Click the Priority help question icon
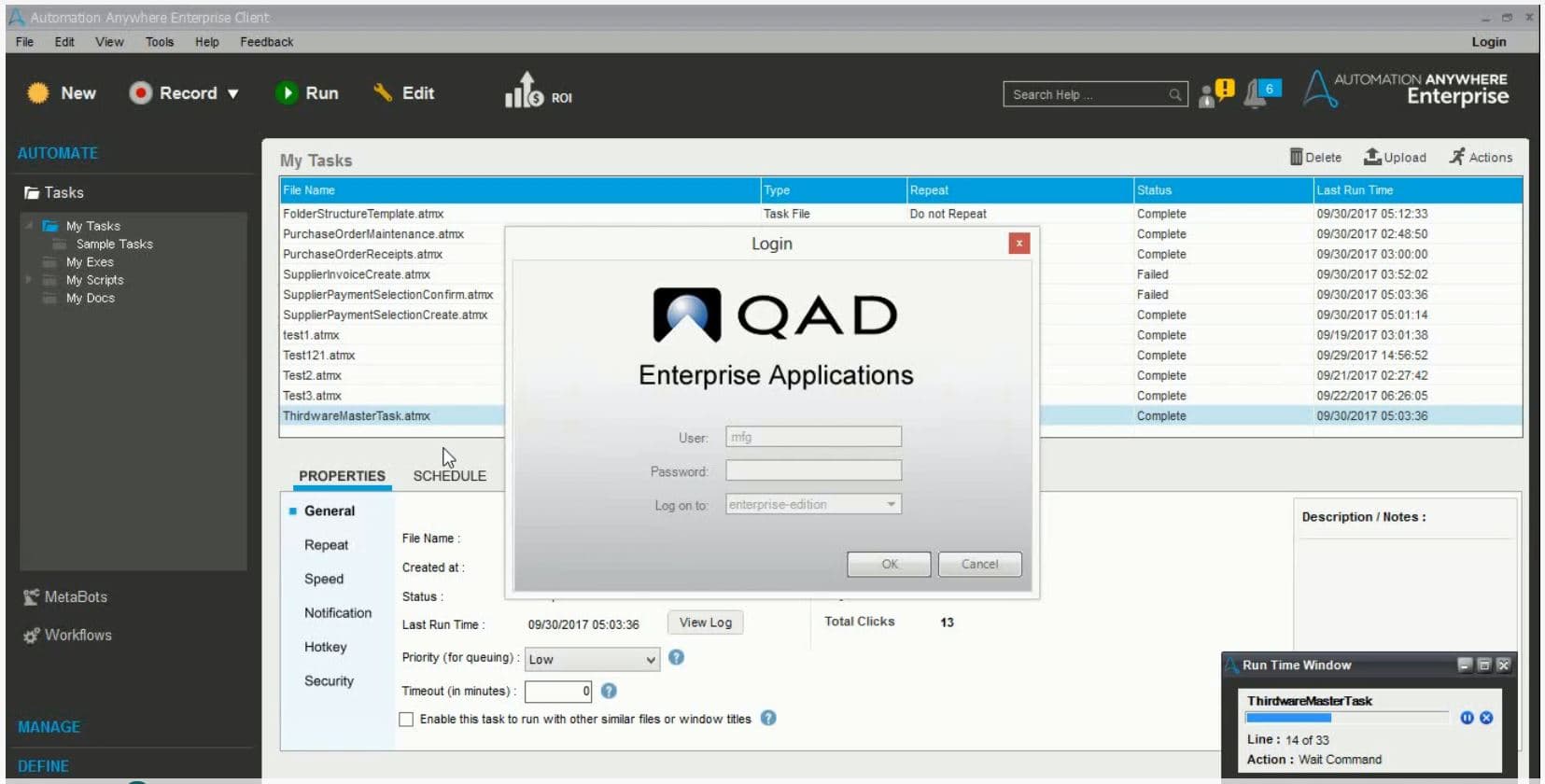Image resolution: width=1545 pixels, height=784 pixels. [677, 657]
